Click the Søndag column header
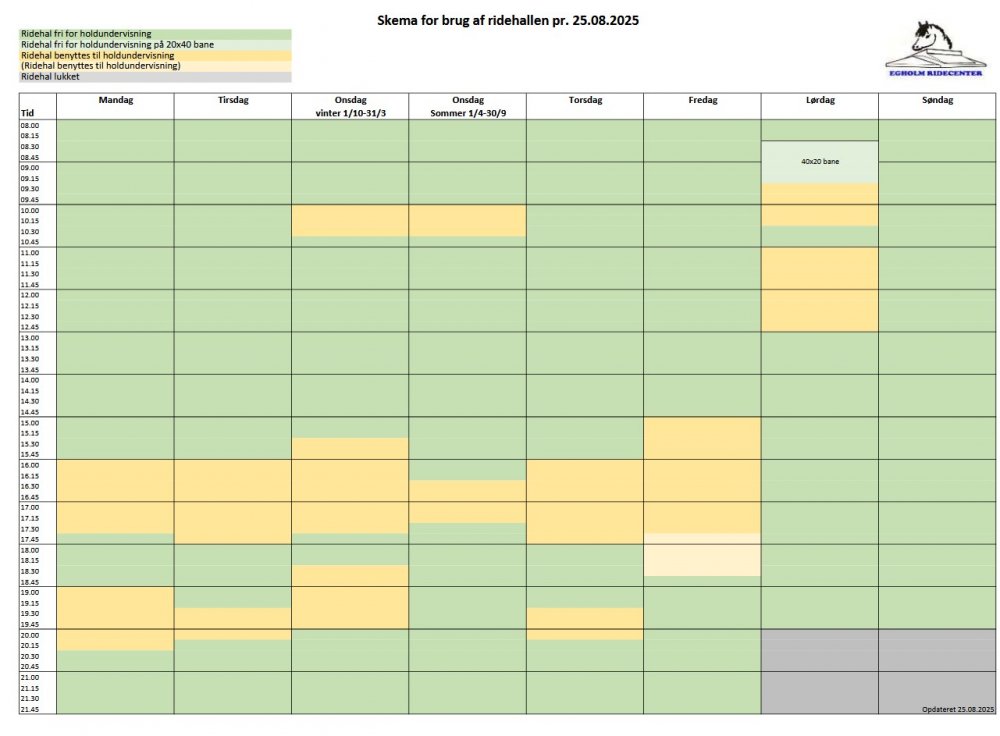This screenshot has height=736, width=1000. pos(937,101)
